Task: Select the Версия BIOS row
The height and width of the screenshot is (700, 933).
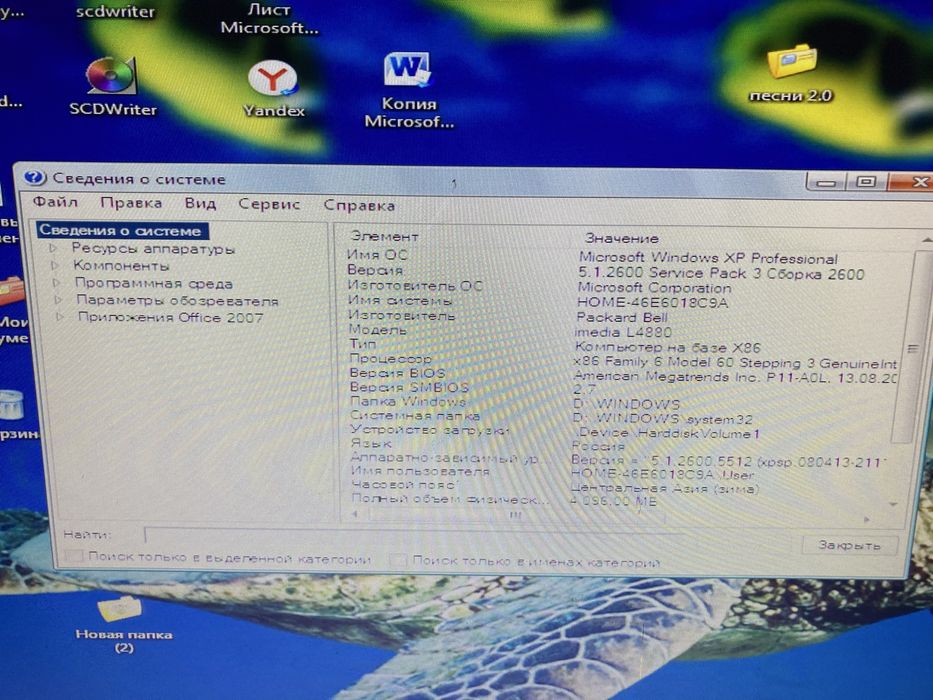Action: pyautogui.click(x=623, y=374)
